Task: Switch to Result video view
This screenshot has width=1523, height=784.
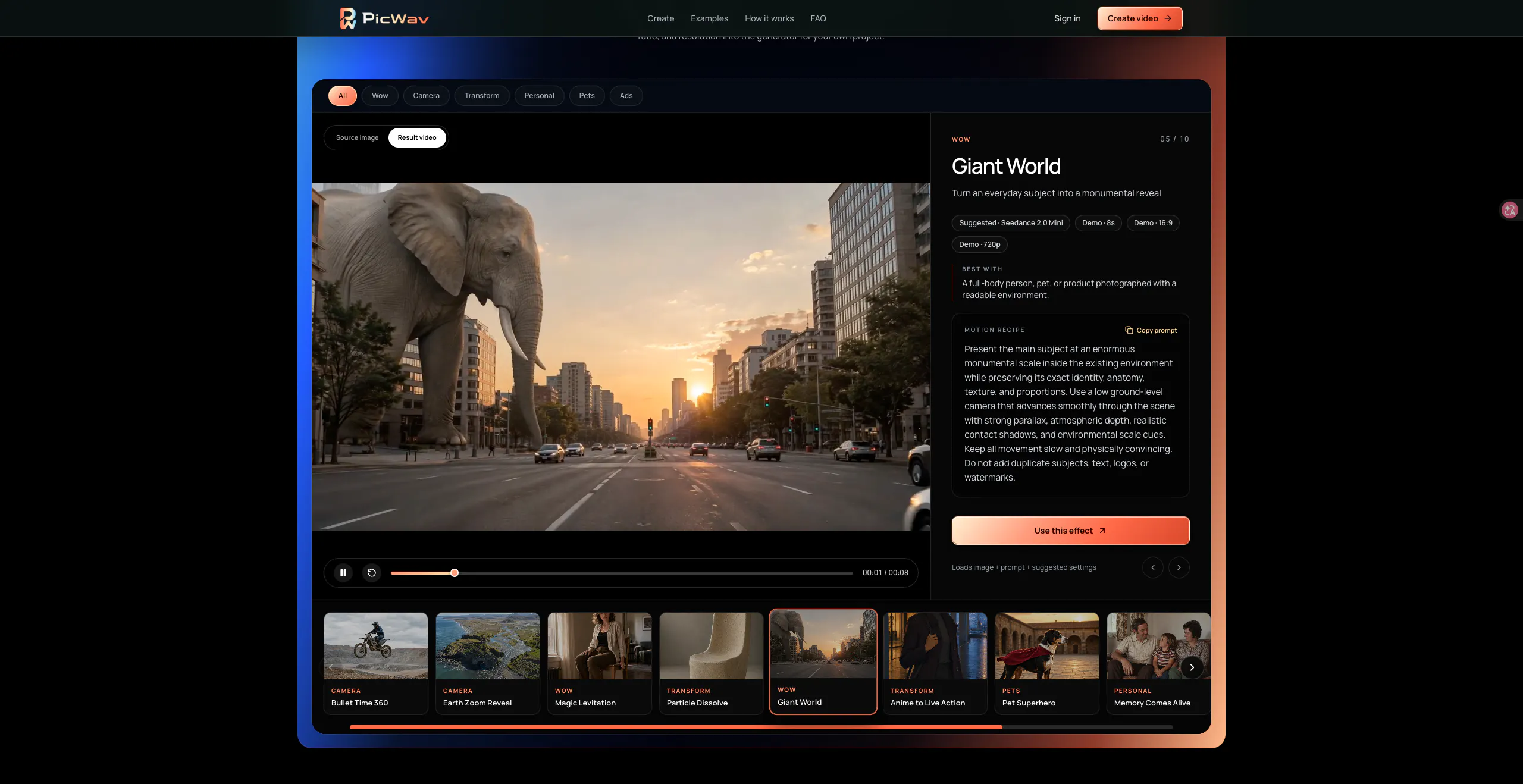Action: pyautogui.click(x=417, y=137)
